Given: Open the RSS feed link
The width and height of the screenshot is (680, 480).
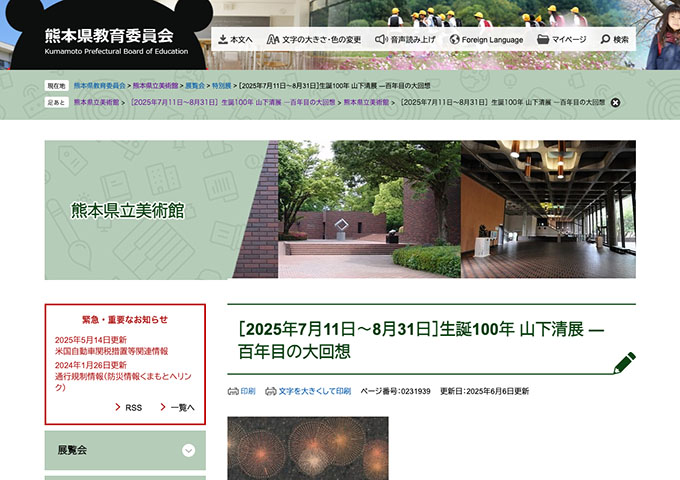Looking at the screenshot, I should pyautogui.click(x=134, y=408).
